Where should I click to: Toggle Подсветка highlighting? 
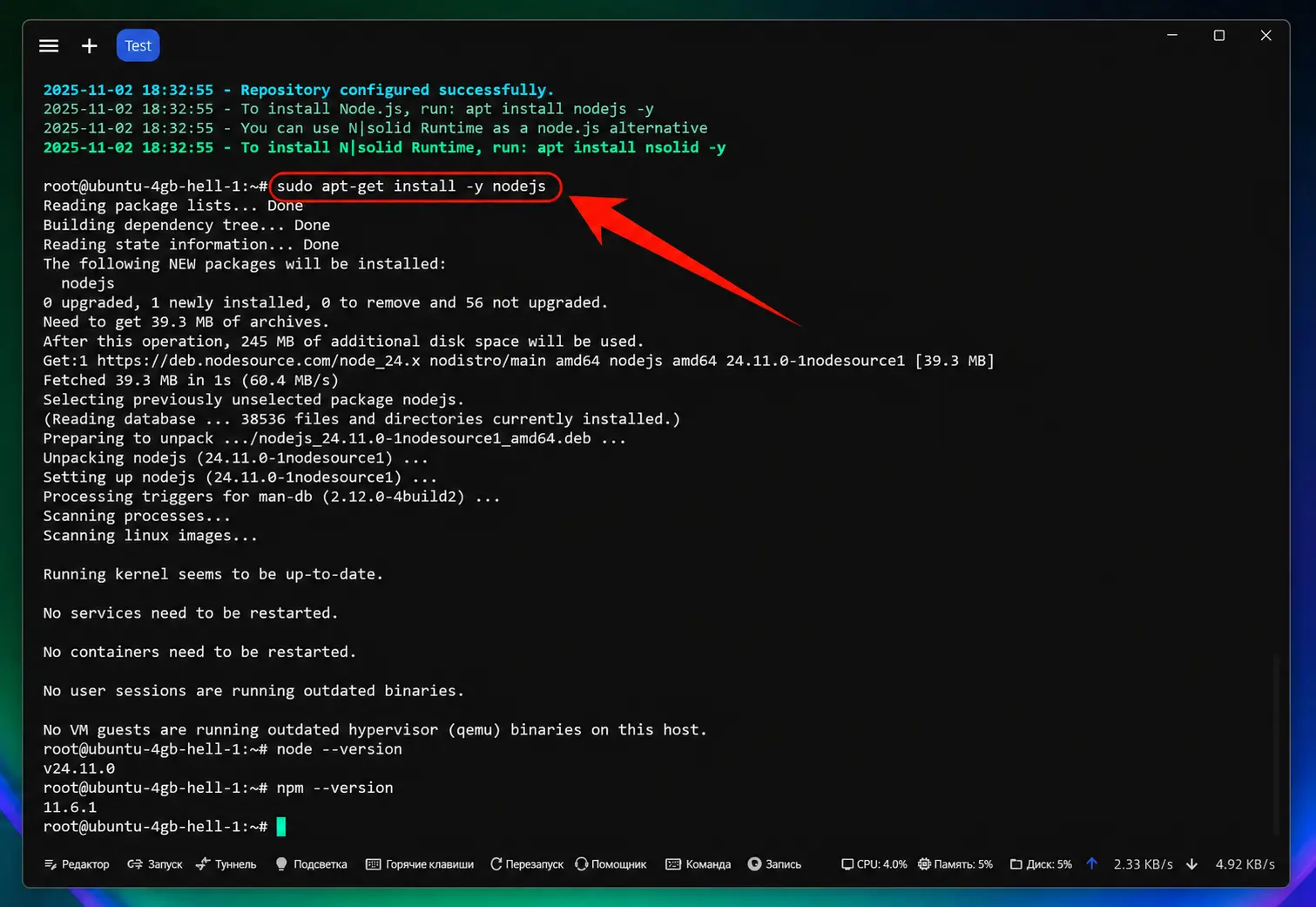pos(311,864)
